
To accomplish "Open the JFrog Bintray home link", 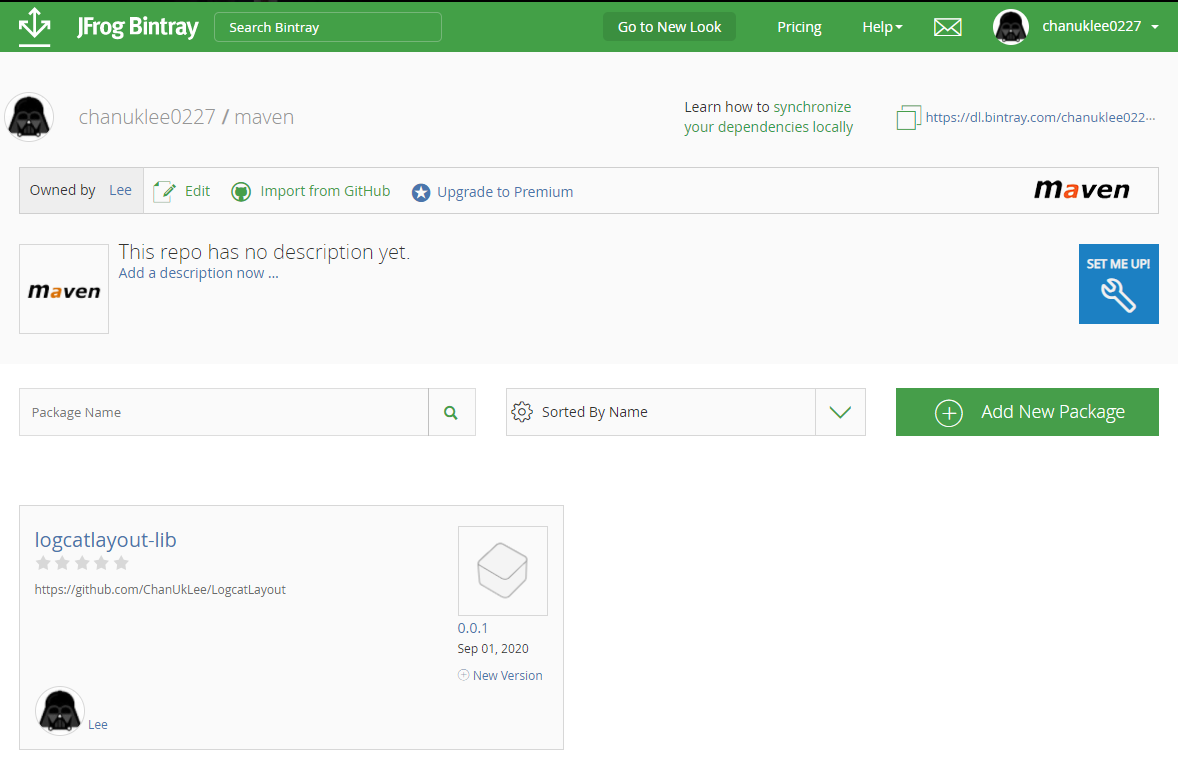I will click(x=137, y=27).
